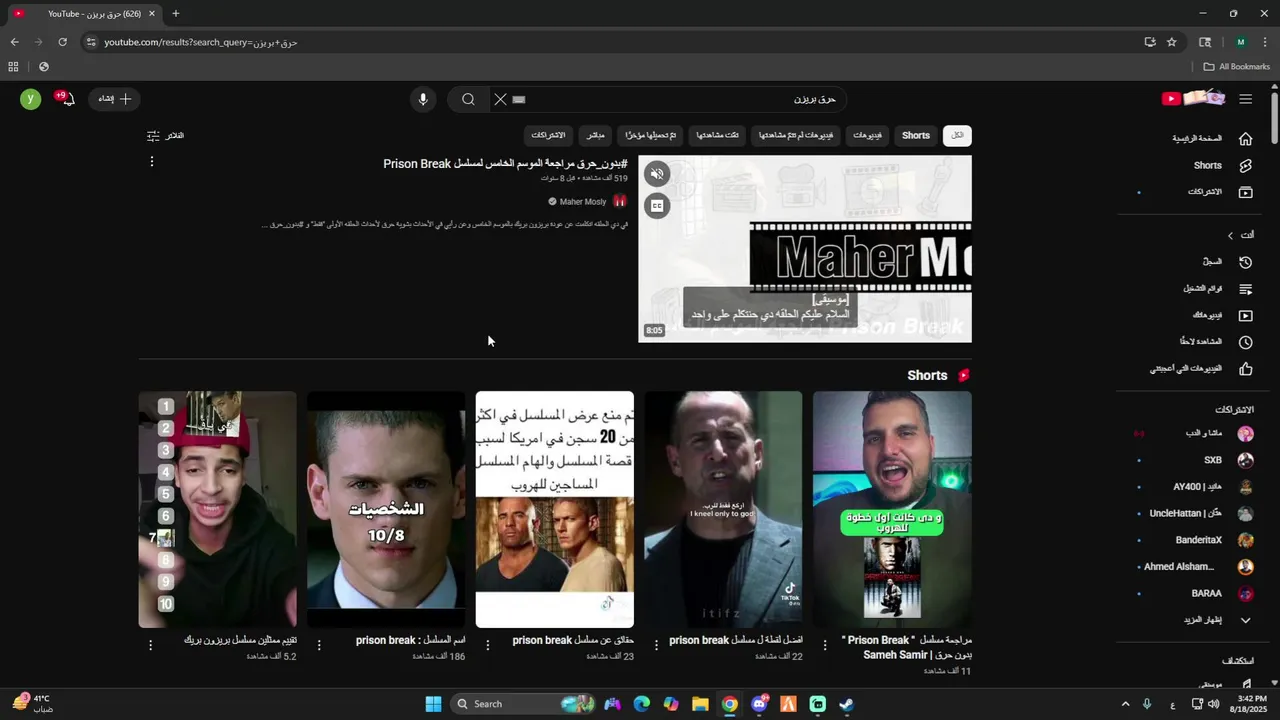1280x720 pixels.
Task: Select Recently uploaded filter chip
Action: 651,136
